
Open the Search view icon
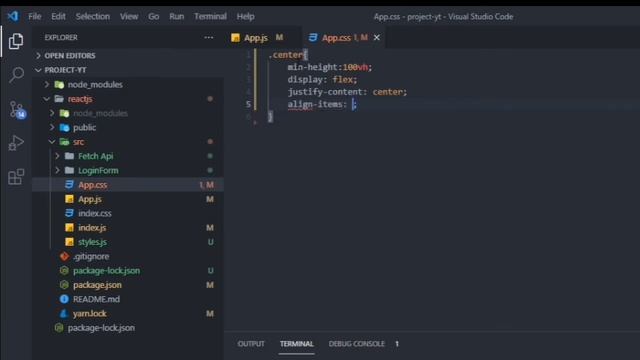tap(16, 75)
